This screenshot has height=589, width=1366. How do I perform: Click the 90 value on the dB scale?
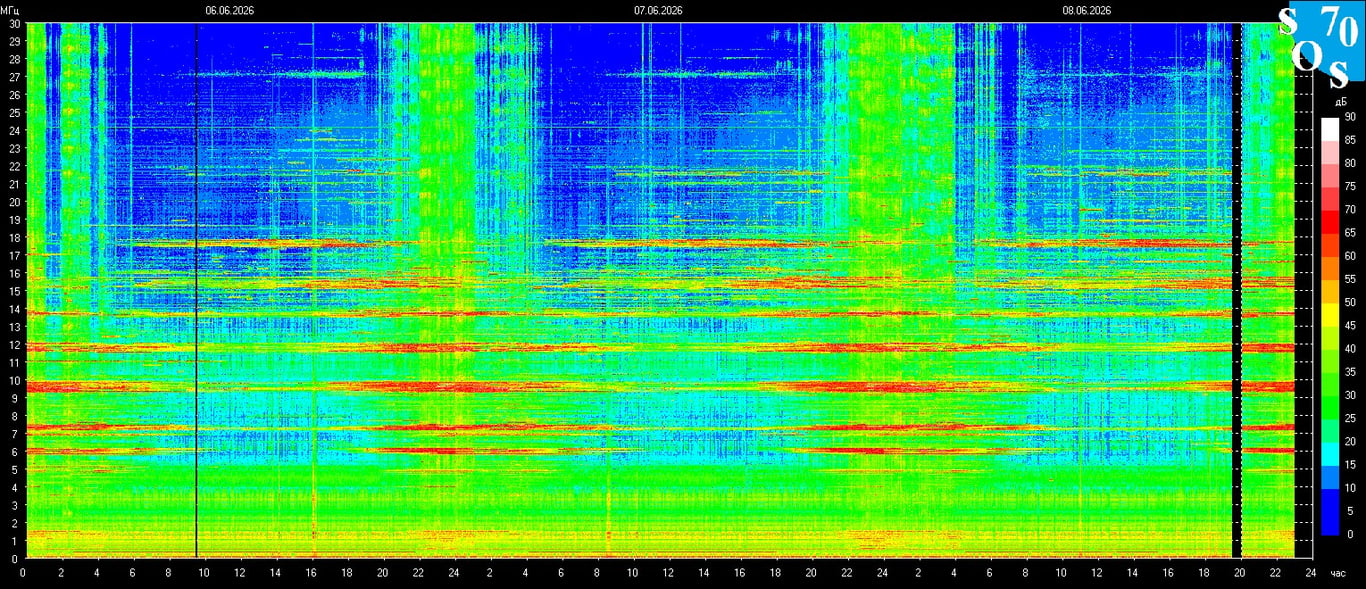click(1350, 117)
